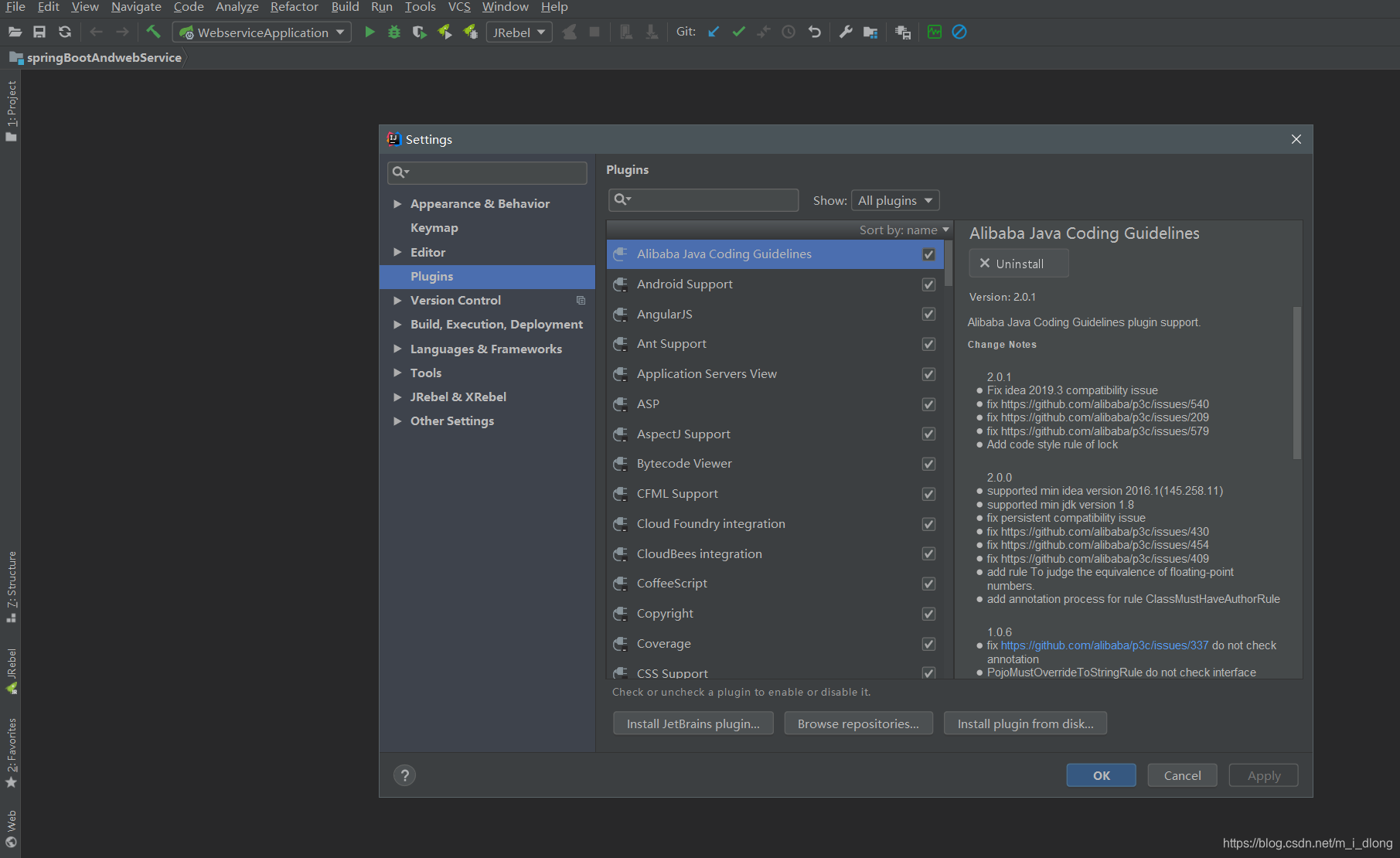
Task: Expand Appearance & Behavior settings node
Action: [x=397, y=203]
